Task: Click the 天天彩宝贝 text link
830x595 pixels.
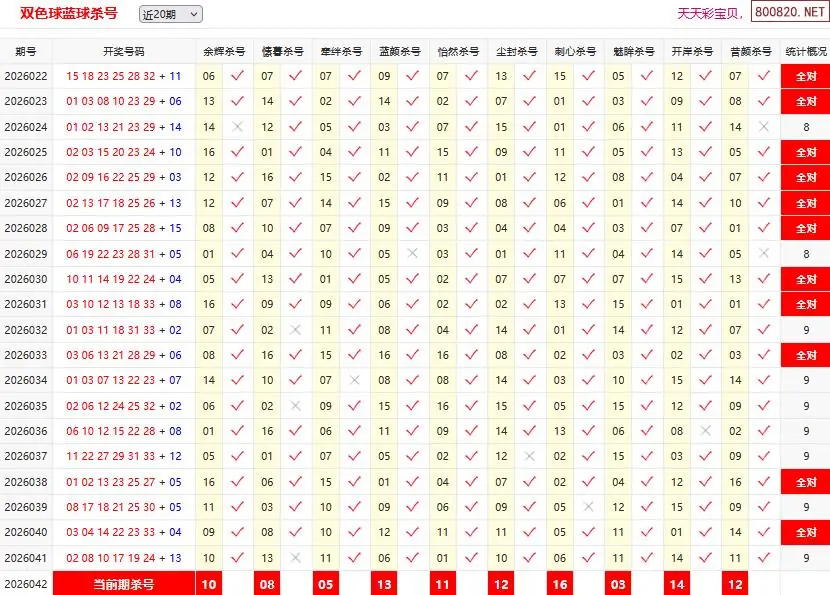Action: (x=710, y=14)
